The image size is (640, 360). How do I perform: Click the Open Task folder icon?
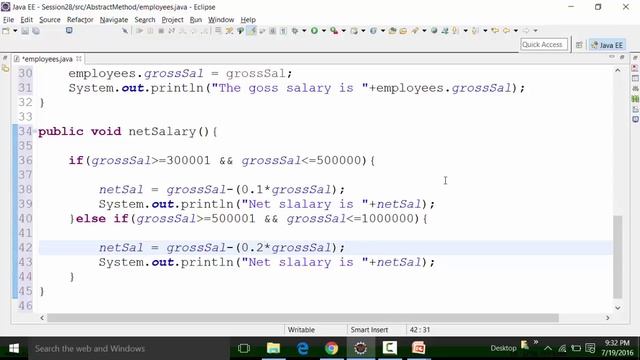(x=403, y=31)
